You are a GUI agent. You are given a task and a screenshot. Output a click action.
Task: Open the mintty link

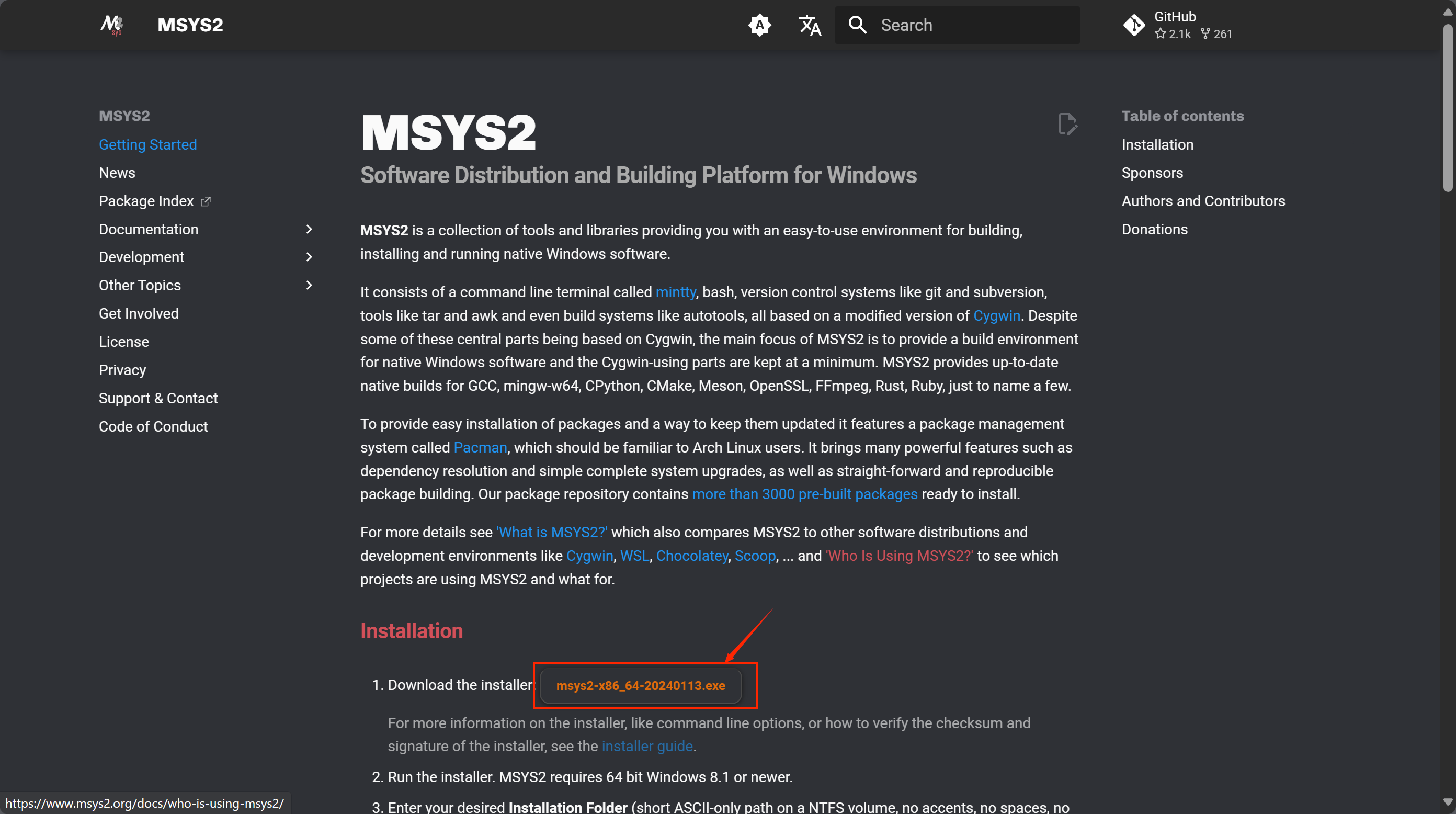[x=675, y=292]
